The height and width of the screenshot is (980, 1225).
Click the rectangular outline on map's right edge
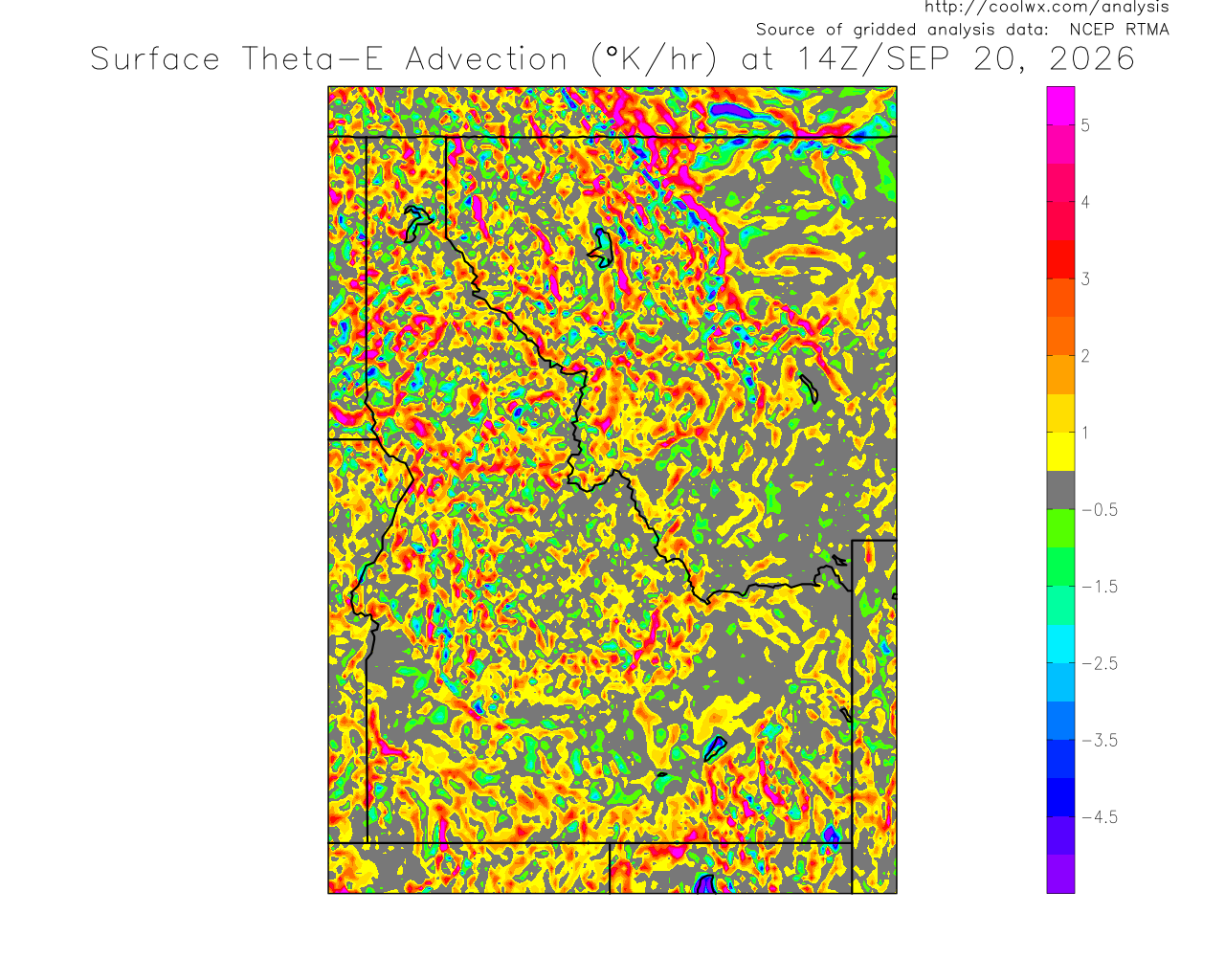pos(874,717)
